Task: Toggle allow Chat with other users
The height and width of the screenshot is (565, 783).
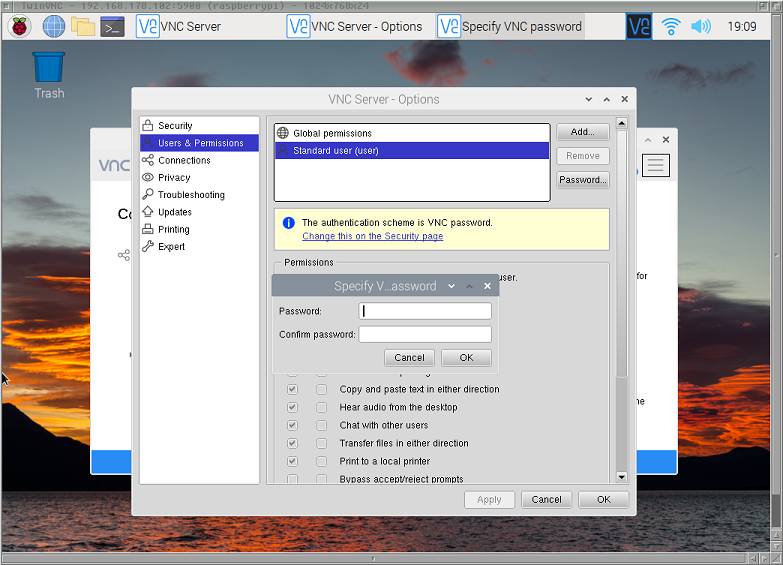Action: point(293,425)
